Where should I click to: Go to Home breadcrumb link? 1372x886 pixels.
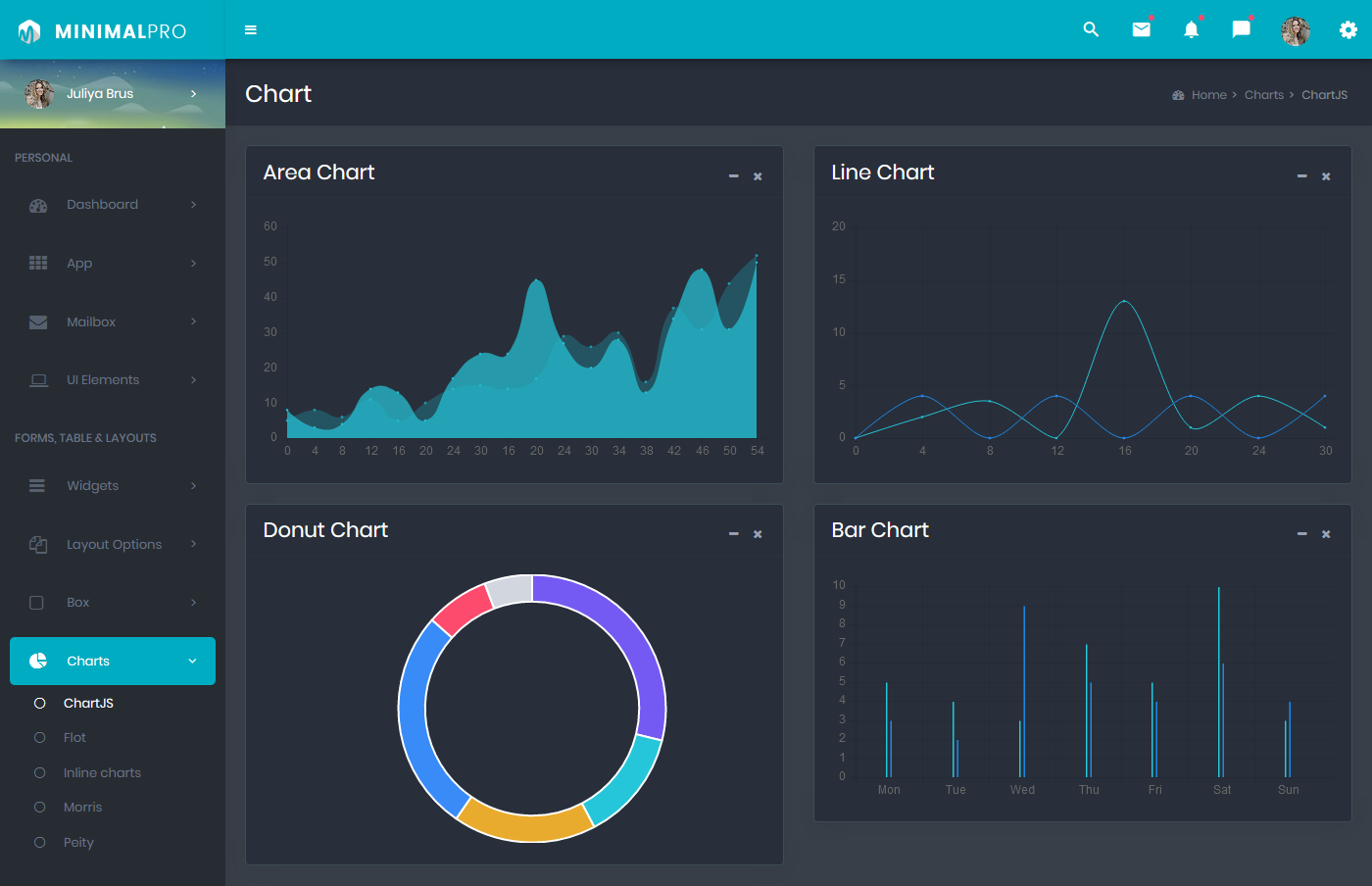[1208, 95]
